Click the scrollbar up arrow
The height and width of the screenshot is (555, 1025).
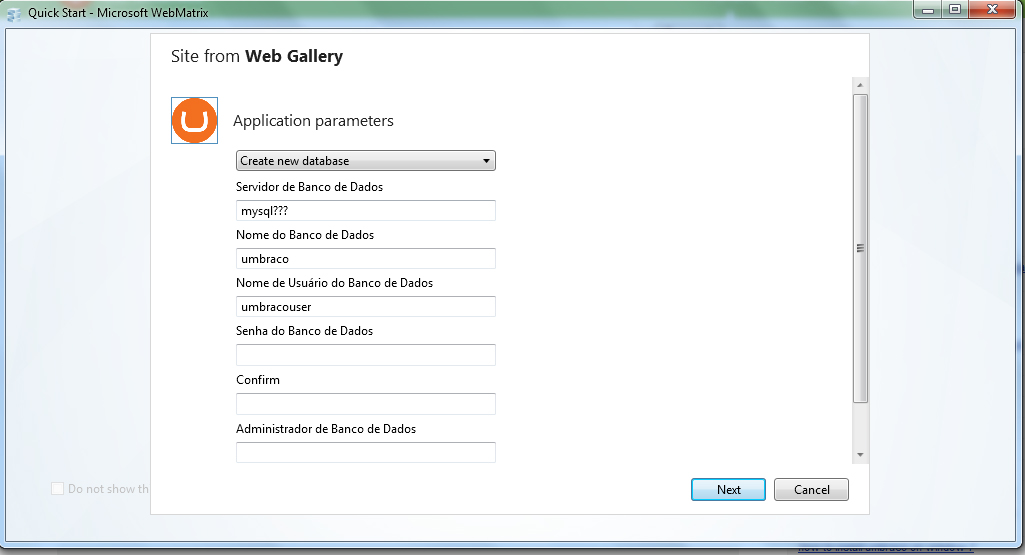coord(860,85)
